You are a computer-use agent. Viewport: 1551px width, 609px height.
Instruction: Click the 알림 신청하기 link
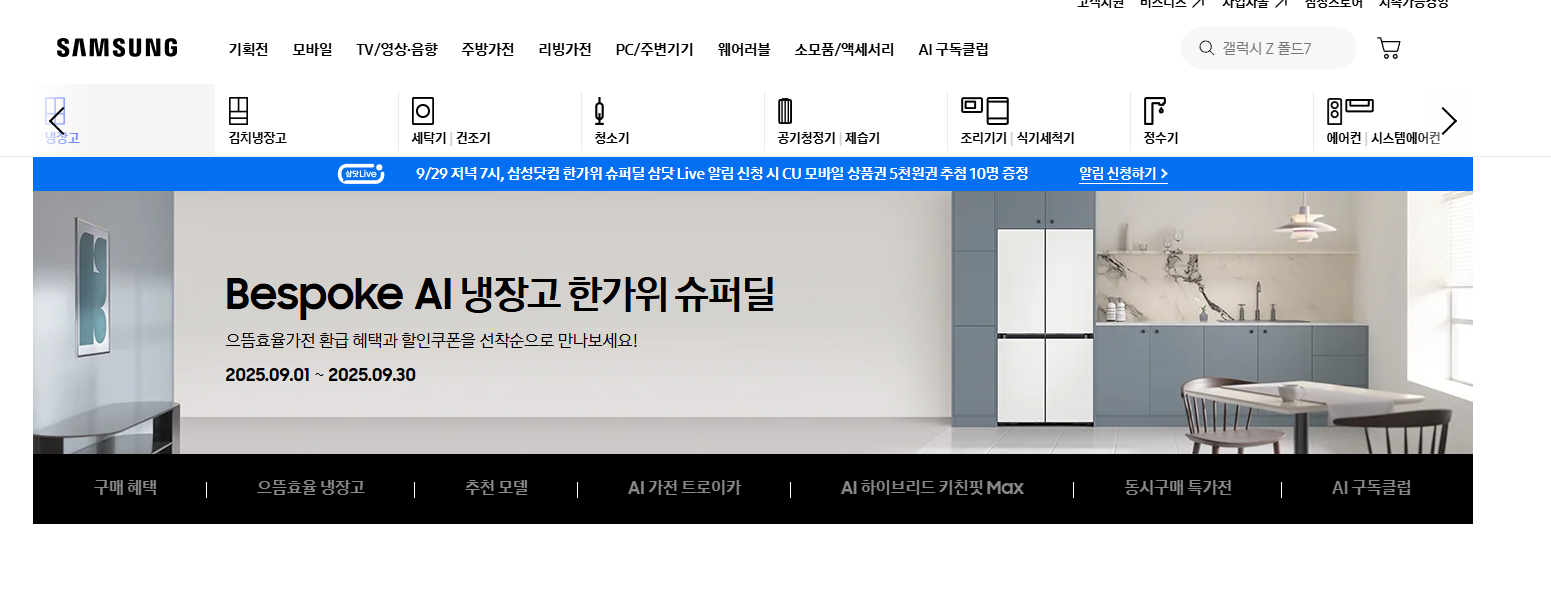click(x=1123, y=174)
